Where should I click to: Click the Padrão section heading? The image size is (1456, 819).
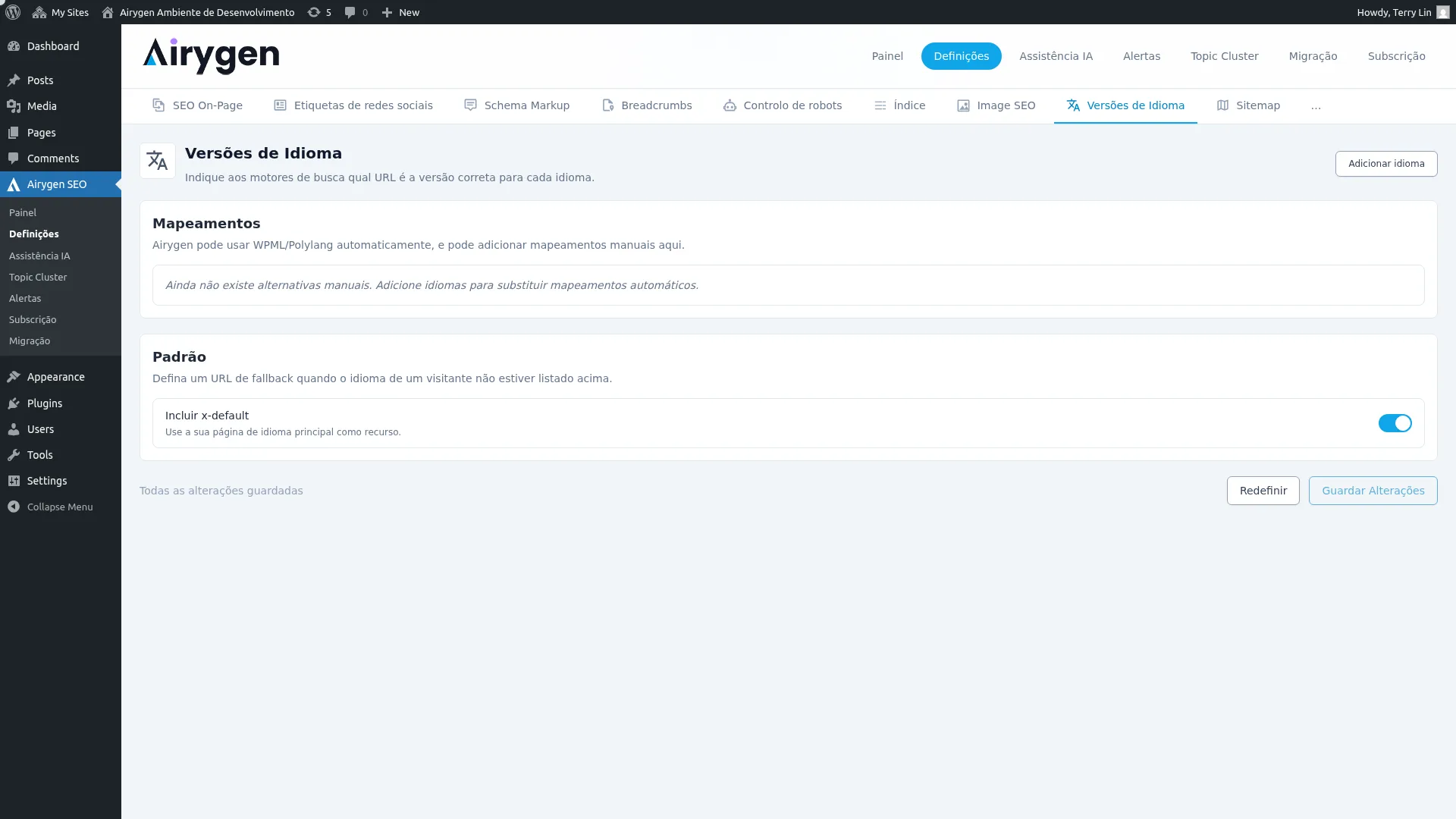pyautogui.click(x=179, y=357)
